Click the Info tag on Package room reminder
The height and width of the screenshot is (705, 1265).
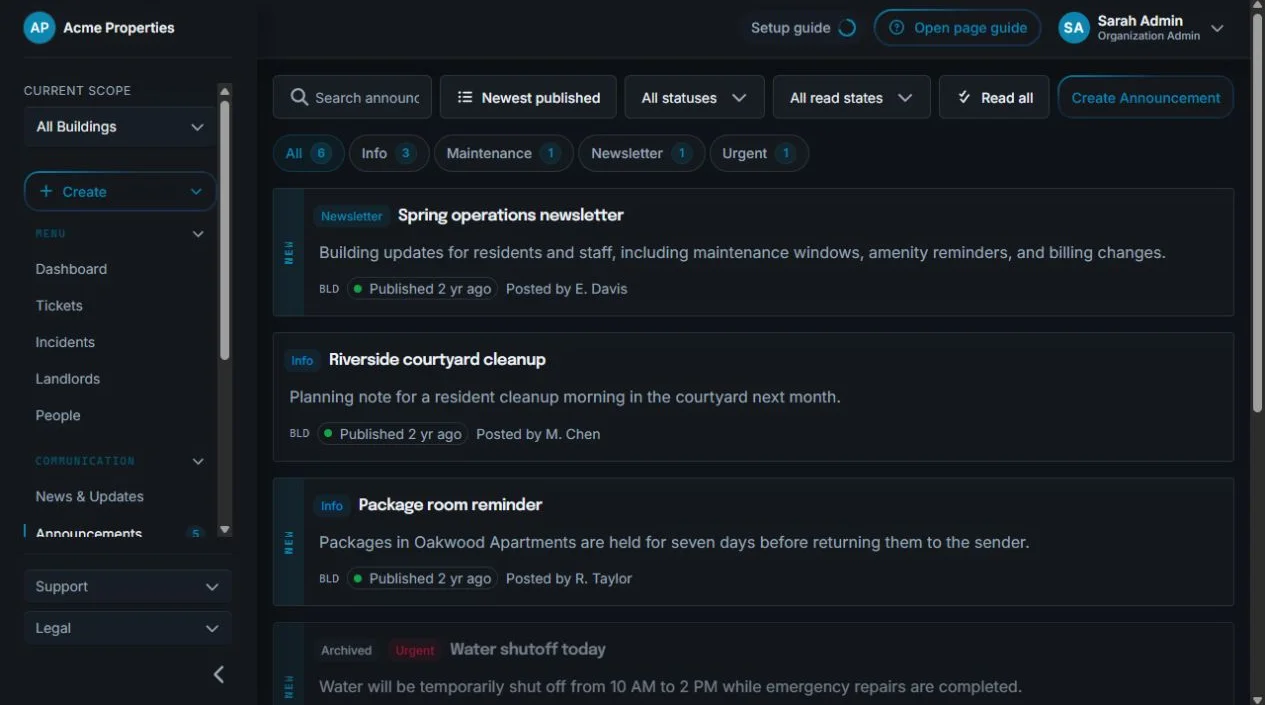[331, 506]
